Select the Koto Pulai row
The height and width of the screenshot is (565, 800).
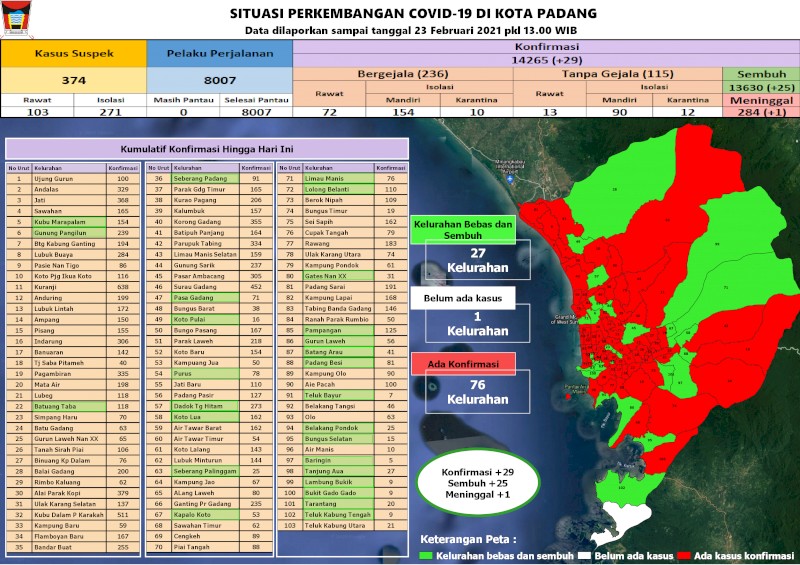click(209, 320)
